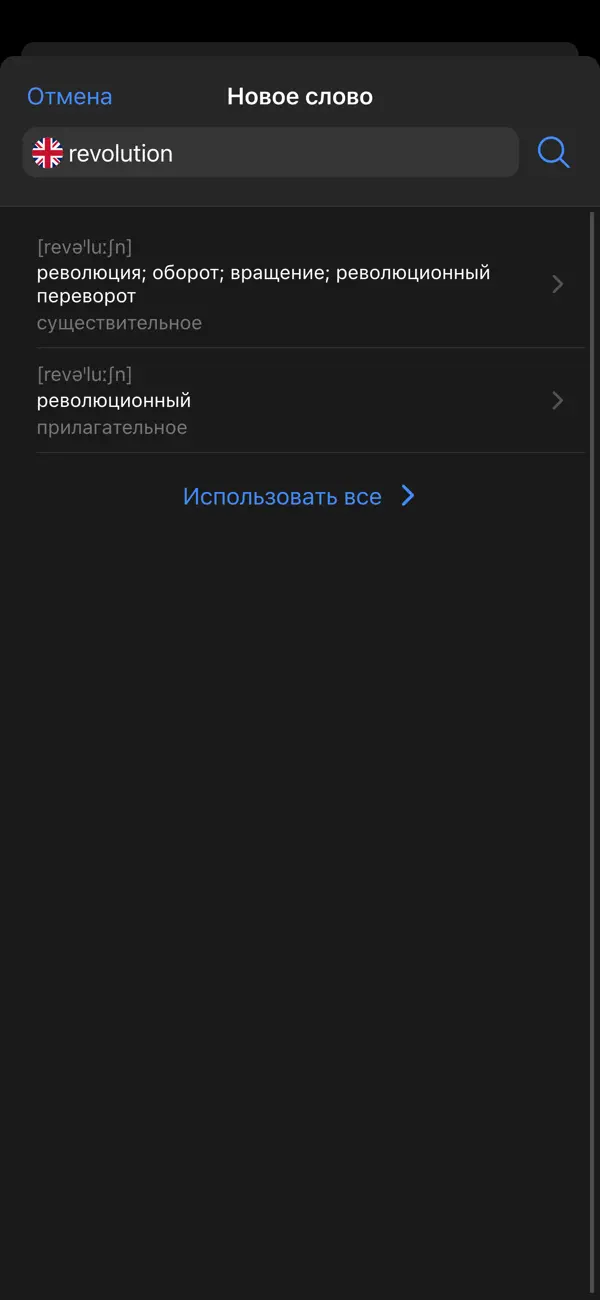Image resolution: width=600 pixels, height=1300 pixels.
Task: Tap the arrow beside Использовать все
Action: pyautogui.click(x=408, y=496)
